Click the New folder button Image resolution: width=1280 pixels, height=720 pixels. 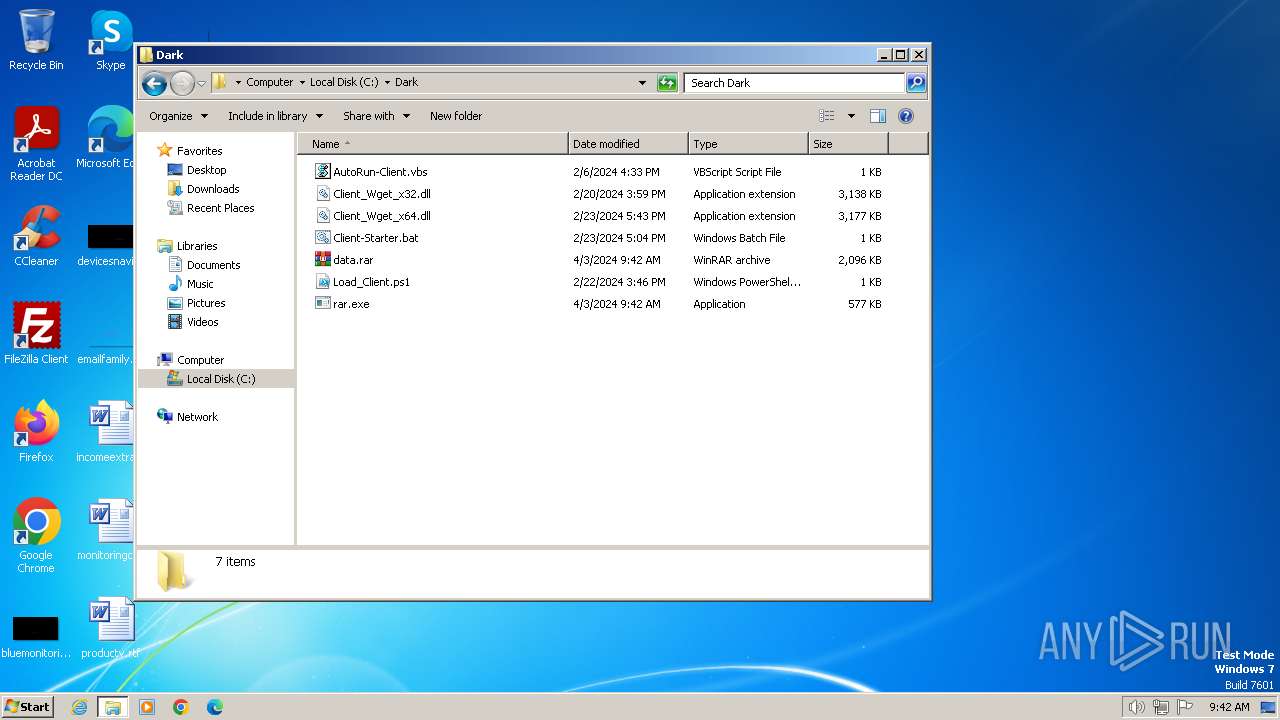pyautogui.click(x=456, y=116)
